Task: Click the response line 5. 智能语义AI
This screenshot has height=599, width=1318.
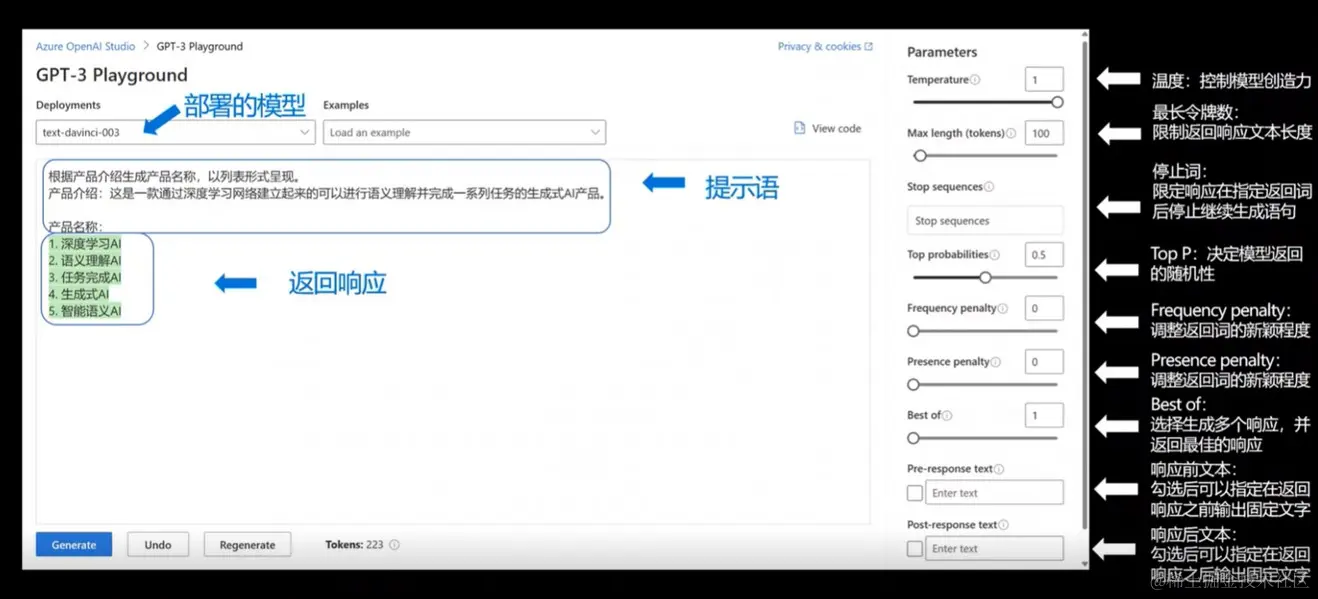Action: click(85, 311)
